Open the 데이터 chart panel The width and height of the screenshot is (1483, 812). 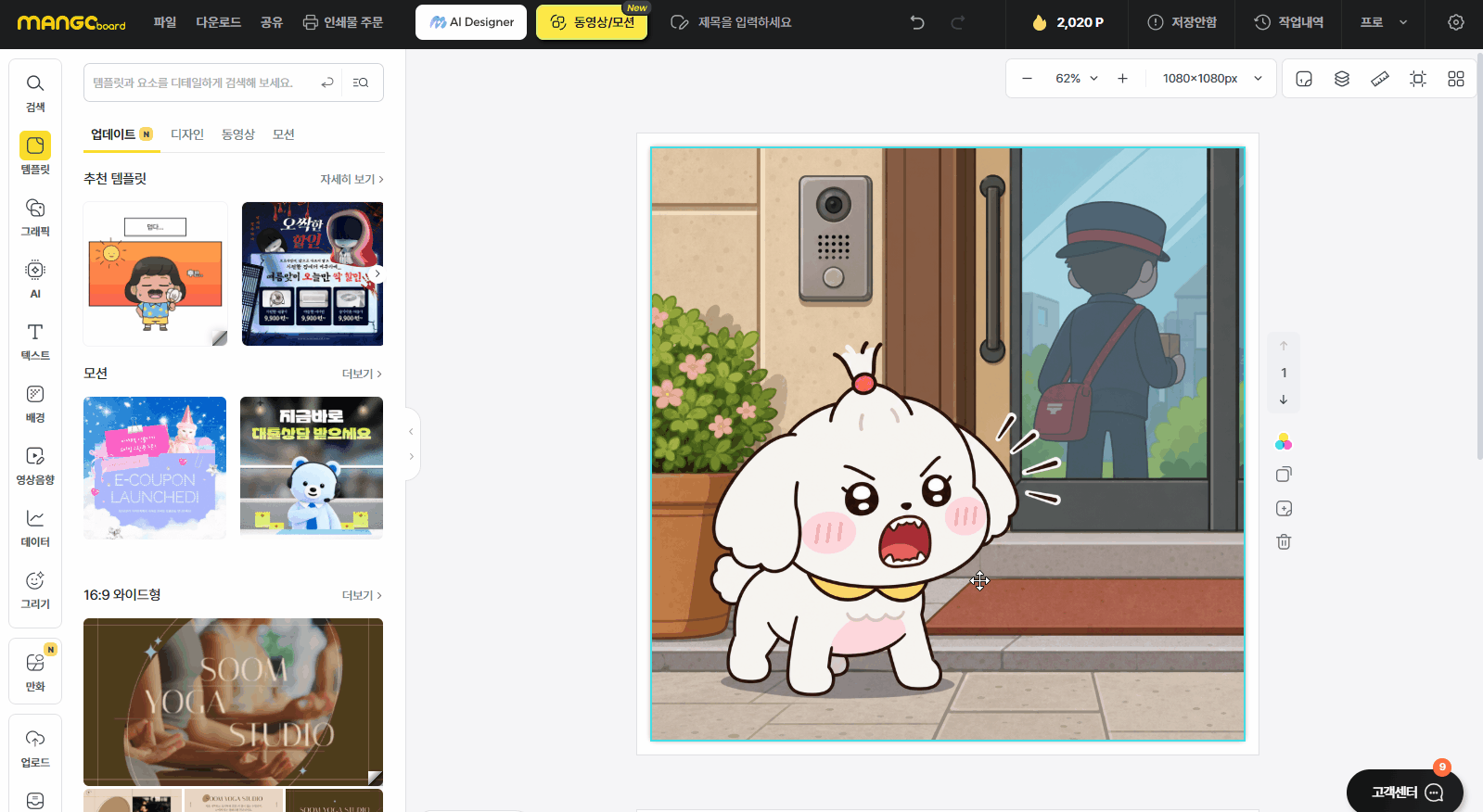click(35, 527)
